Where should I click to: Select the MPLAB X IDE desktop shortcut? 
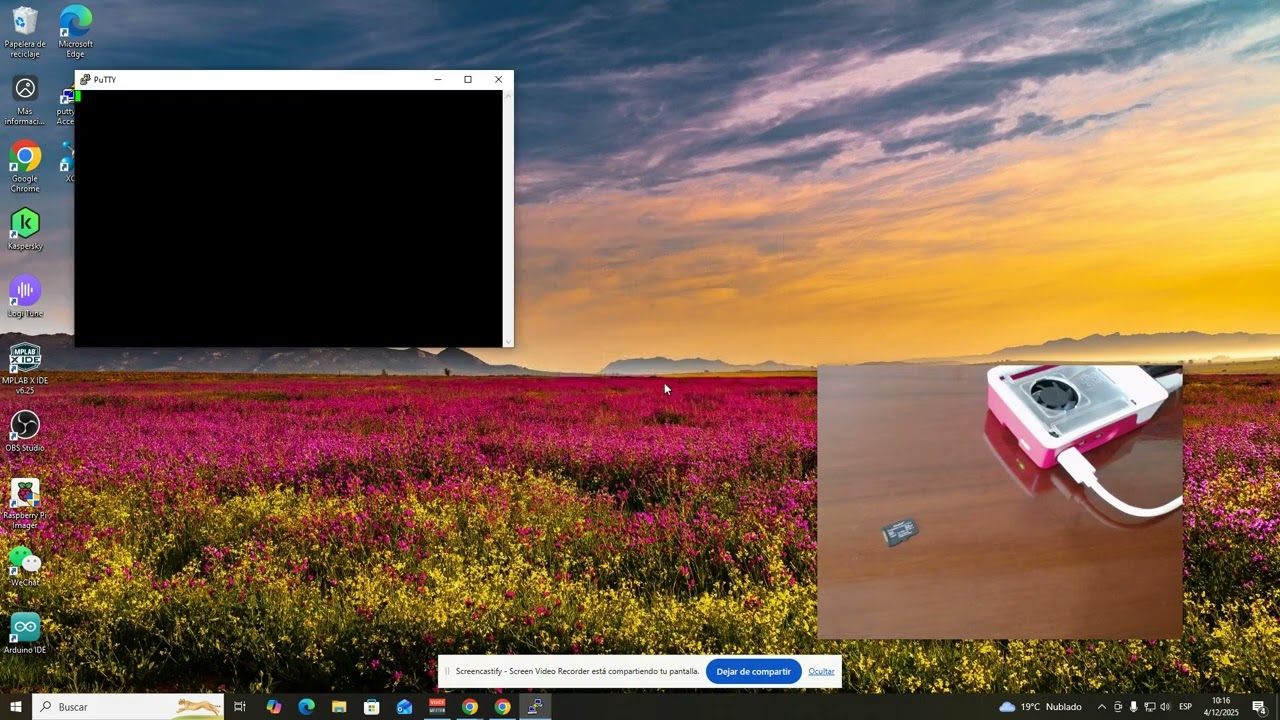[x=25, y=369]
